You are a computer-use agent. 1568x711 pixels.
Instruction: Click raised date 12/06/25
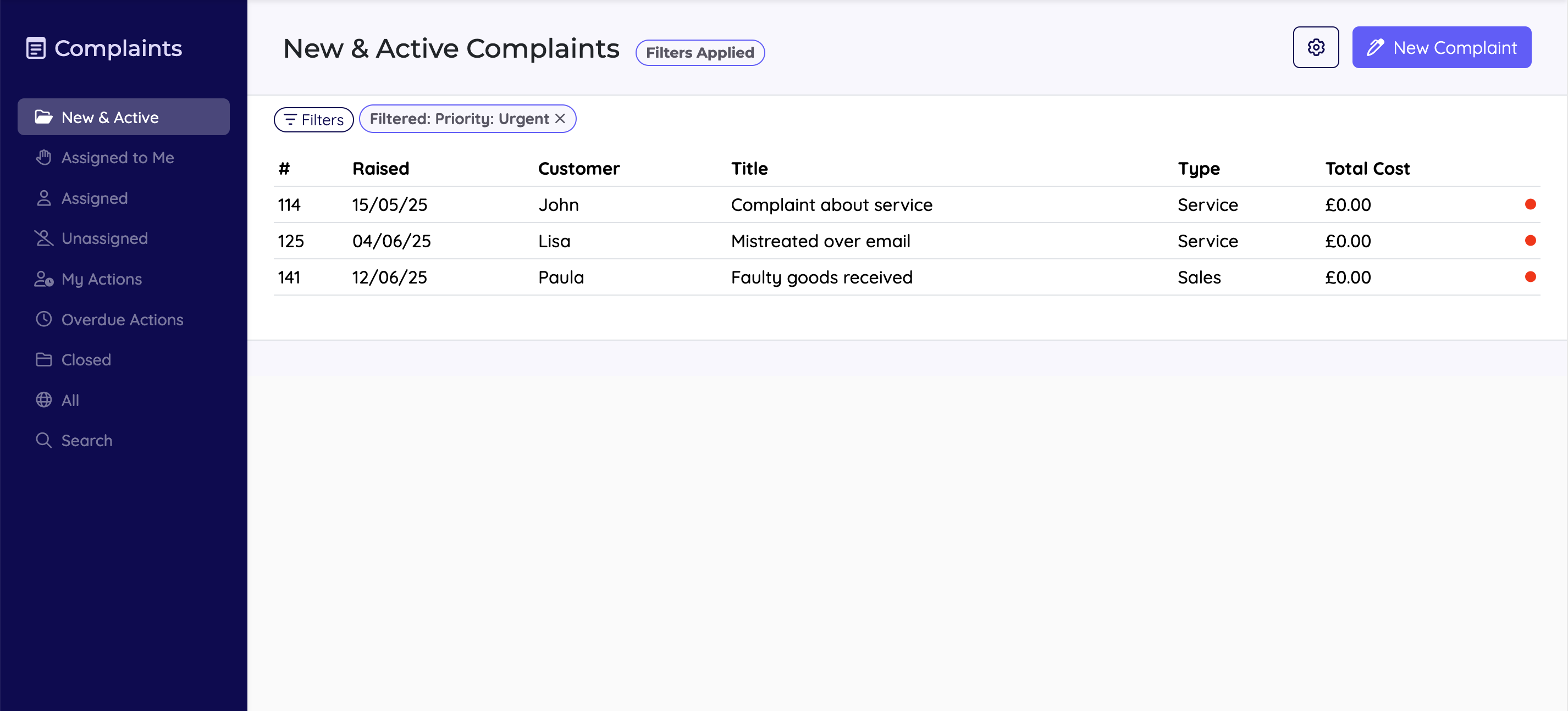pyautogui.click(x=390, y=278)
